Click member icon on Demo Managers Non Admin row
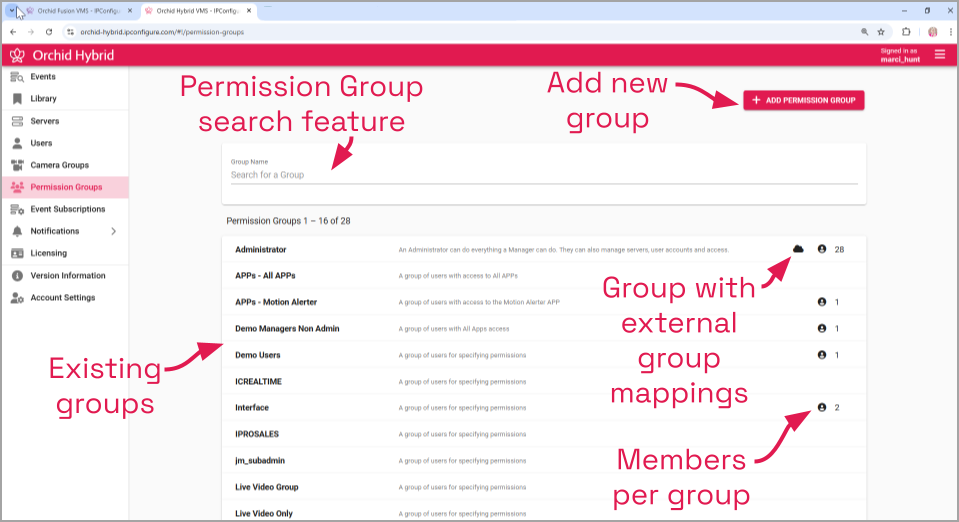Image resolution: width=959 pixels, height=522 pixels. tap(822, 329)
